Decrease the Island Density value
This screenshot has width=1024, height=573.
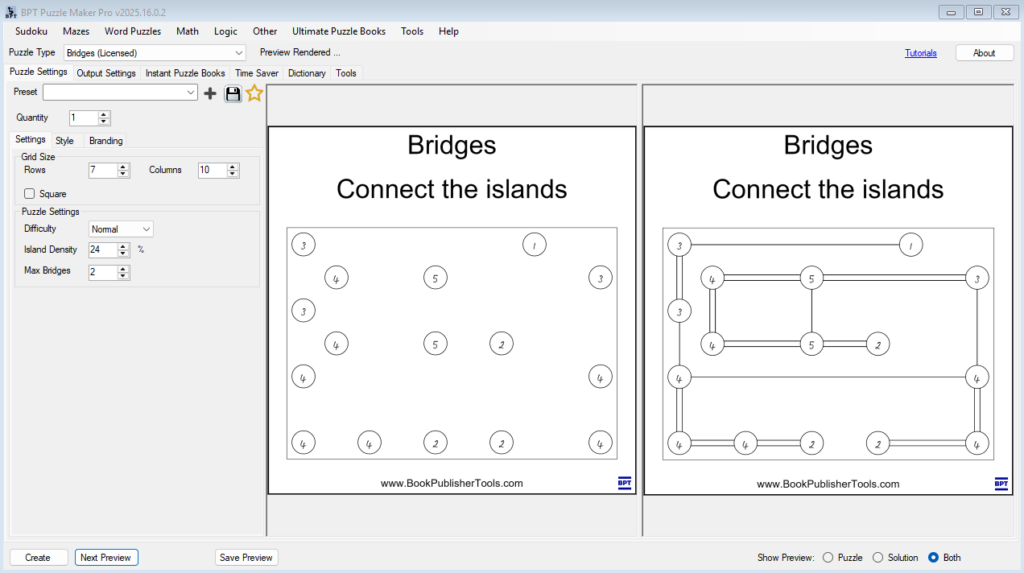click(x=124, y=254)
